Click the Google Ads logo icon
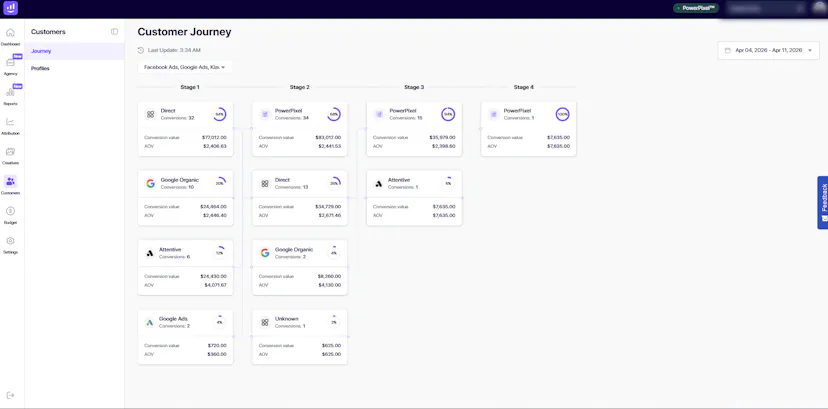 150,322
